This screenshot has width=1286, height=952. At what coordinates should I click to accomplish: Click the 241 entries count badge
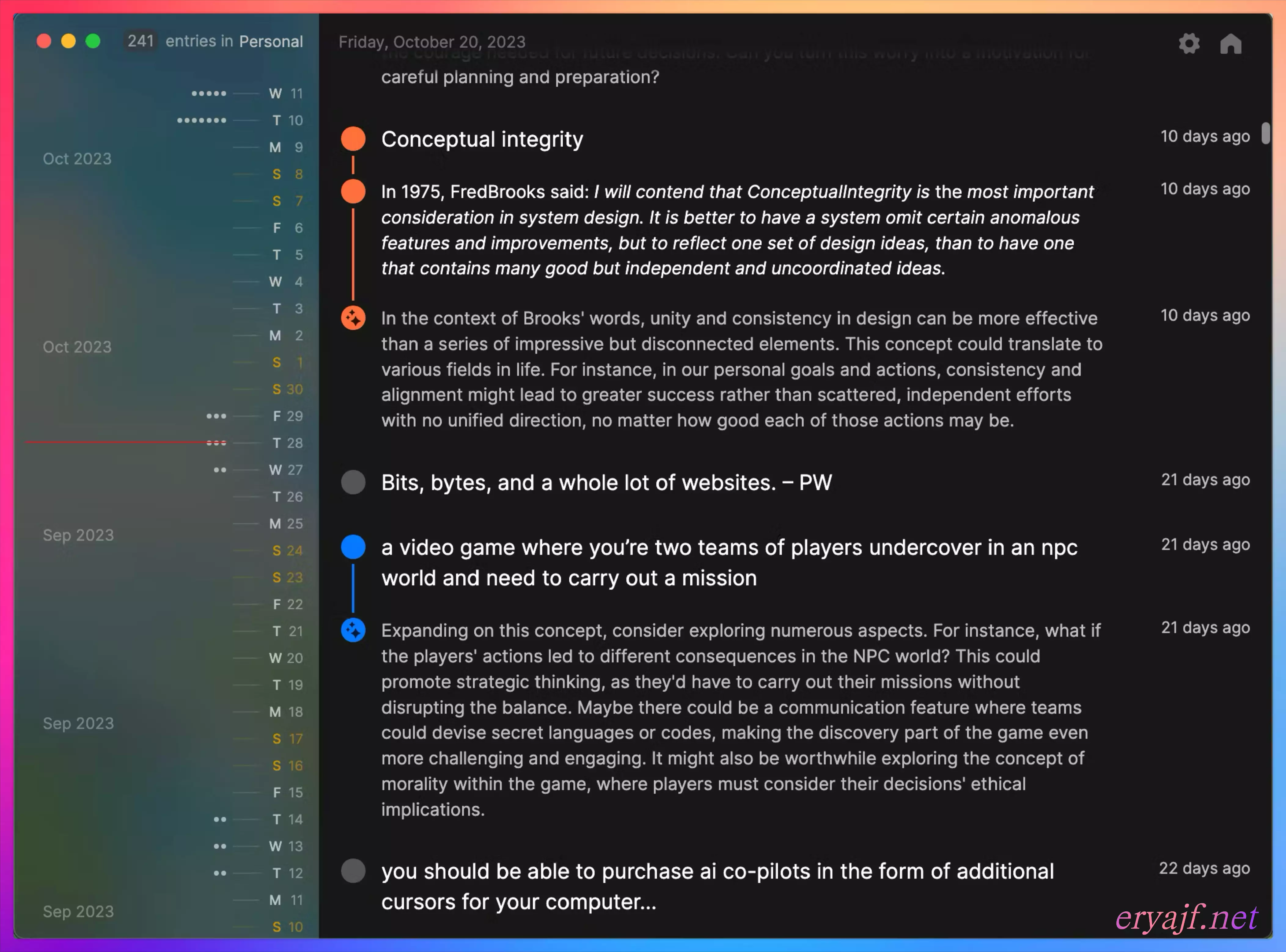point(140,41)
